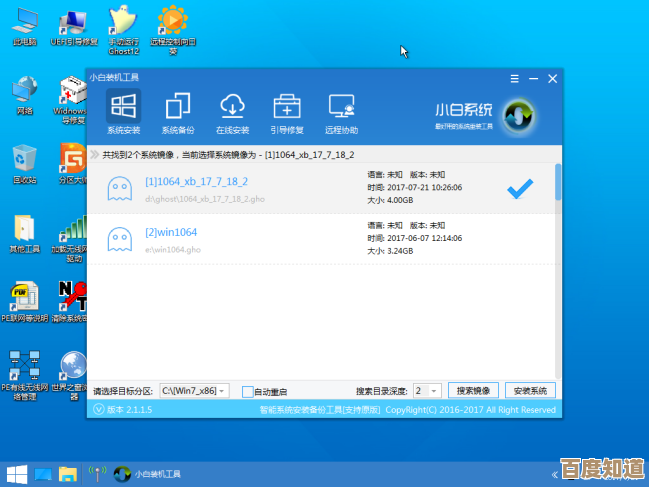Screen dimensions: 649x487
Task: Click the ghost icon next to win1064
Action: click(x=118, y=238)
